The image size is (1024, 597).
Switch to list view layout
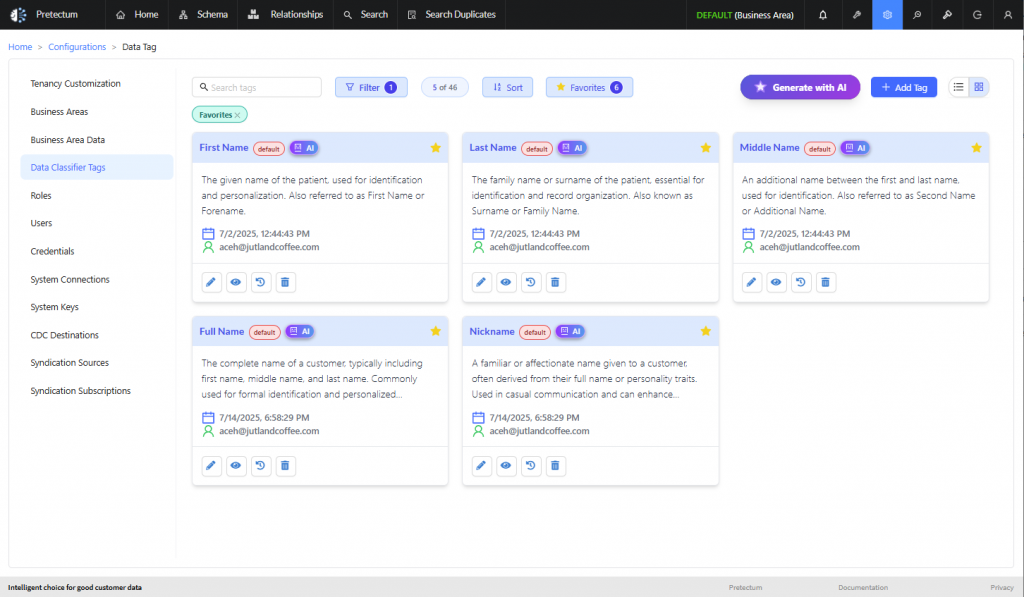(959, 87)
